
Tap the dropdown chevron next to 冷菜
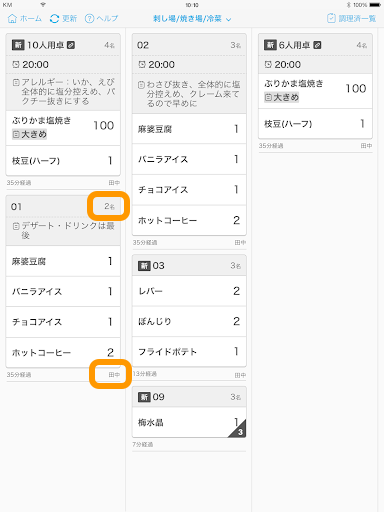point(229,19)
